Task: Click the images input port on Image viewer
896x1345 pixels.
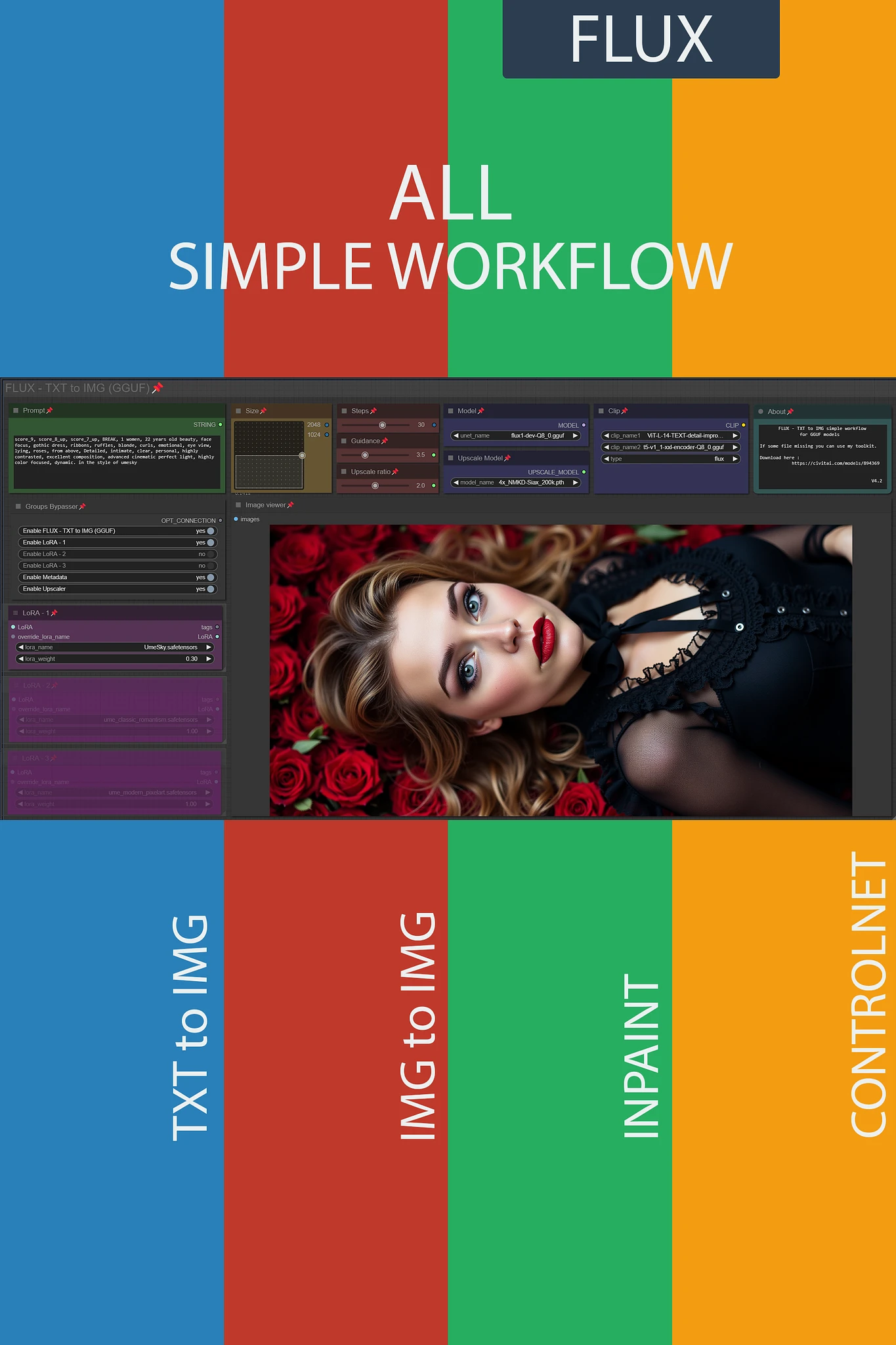Action: pyautogui.click(x=236, y=519)
